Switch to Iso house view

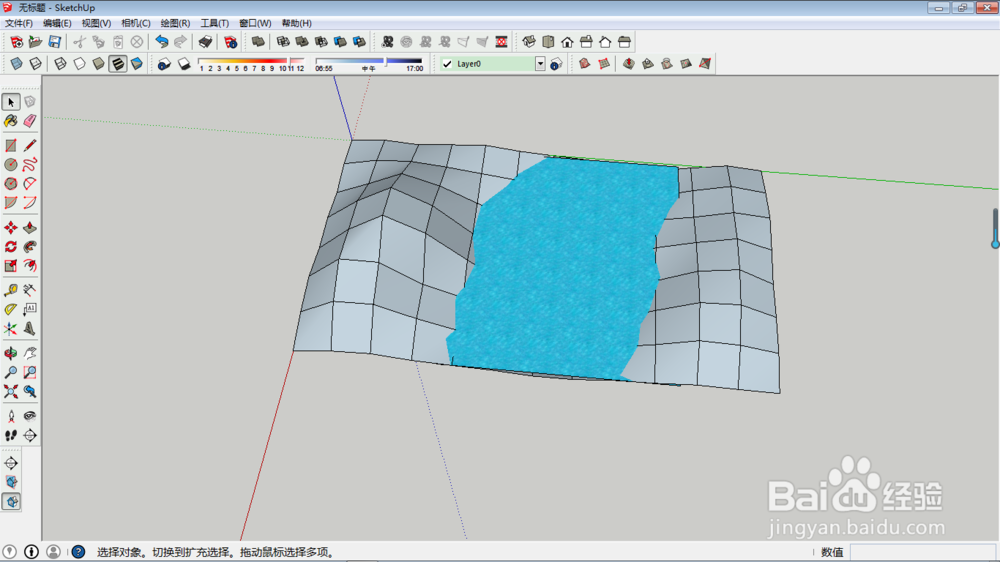[x=529, y=42]
